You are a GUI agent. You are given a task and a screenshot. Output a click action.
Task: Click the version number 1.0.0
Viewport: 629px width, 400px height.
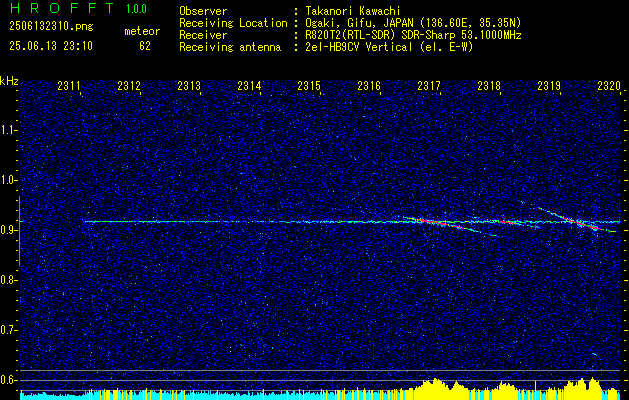coord(136,9)
